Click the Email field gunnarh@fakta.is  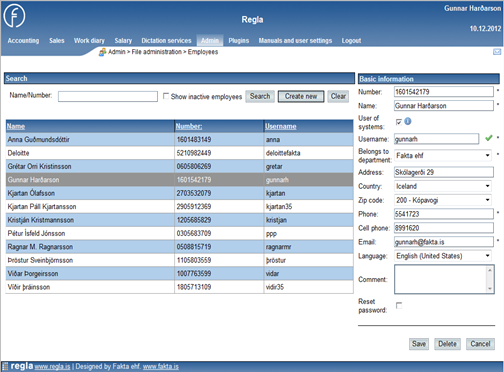click(x=444, y=242)
